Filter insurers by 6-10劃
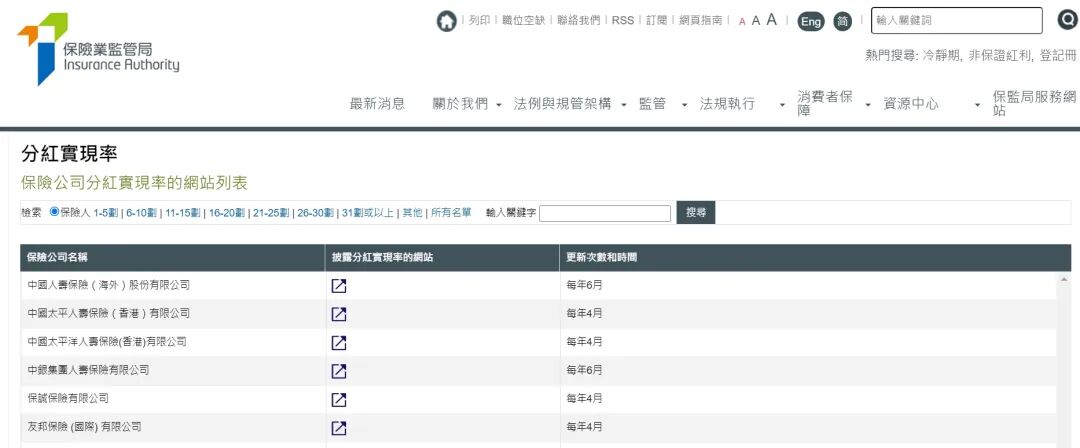 (x=142, y=213)
